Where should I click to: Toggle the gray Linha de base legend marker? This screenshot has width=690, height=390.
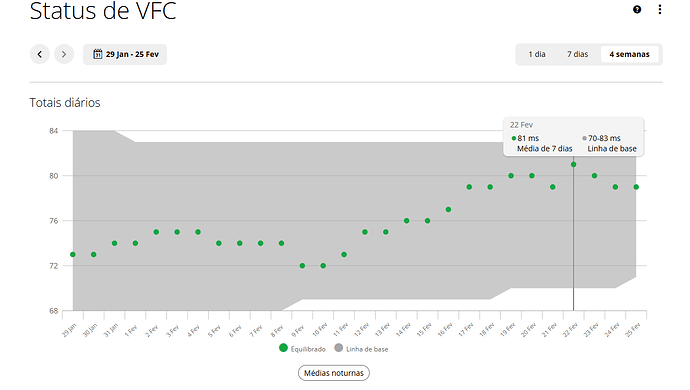pyautogui.click(x=338, y=348)
